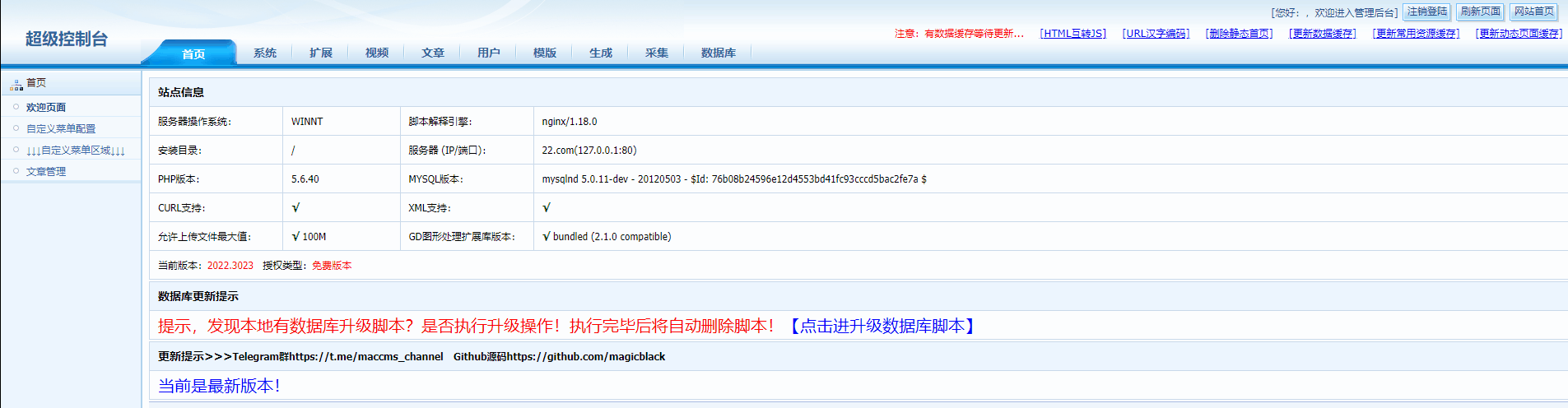Viewport: 1568px width, 408px height.
Task: Click the nginx/1.18.0 value cell
Action: coord(570,122)
